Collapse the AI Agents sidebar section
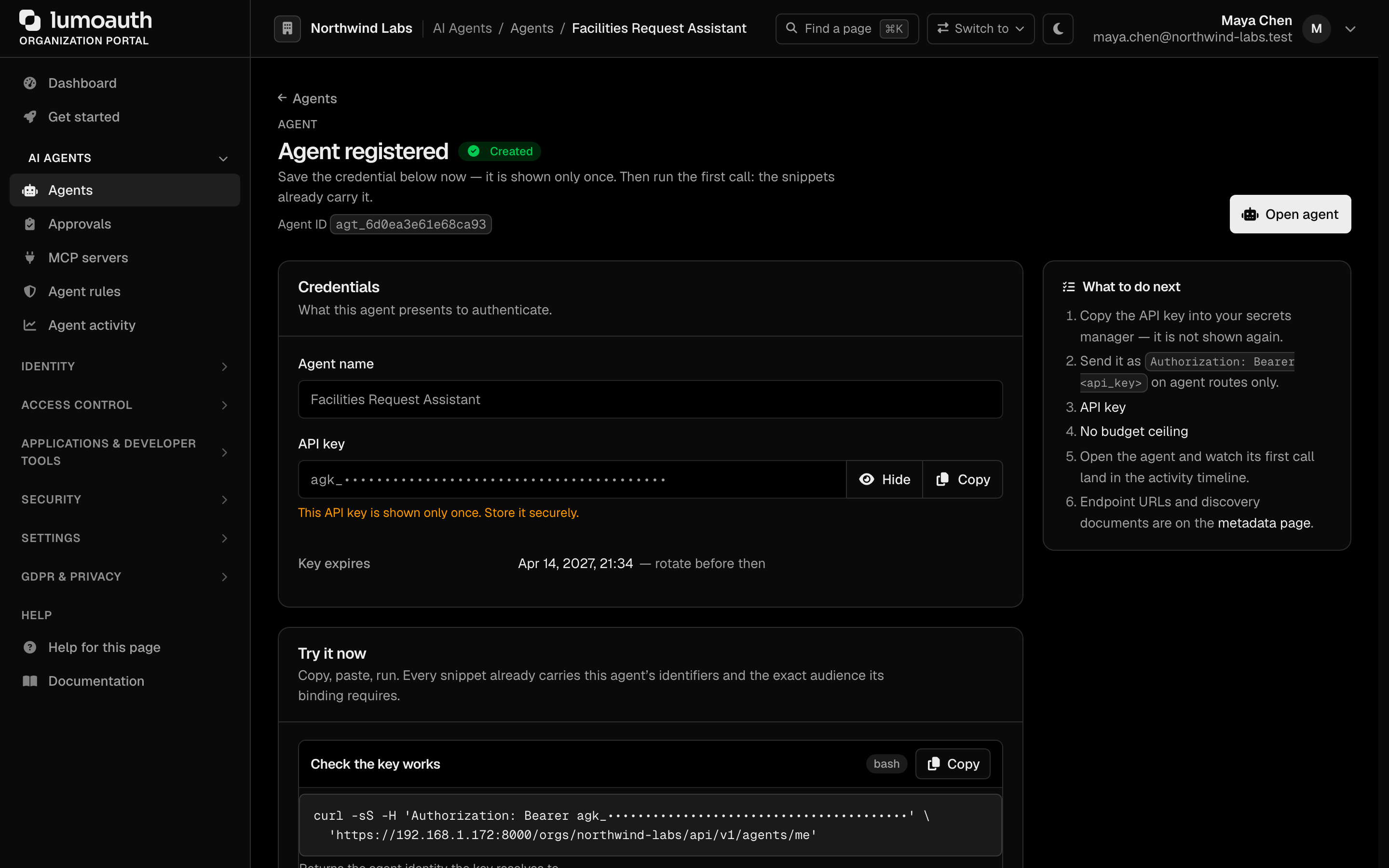The height and width of the screenshot is (868, 1389). (x=124, y=158)
